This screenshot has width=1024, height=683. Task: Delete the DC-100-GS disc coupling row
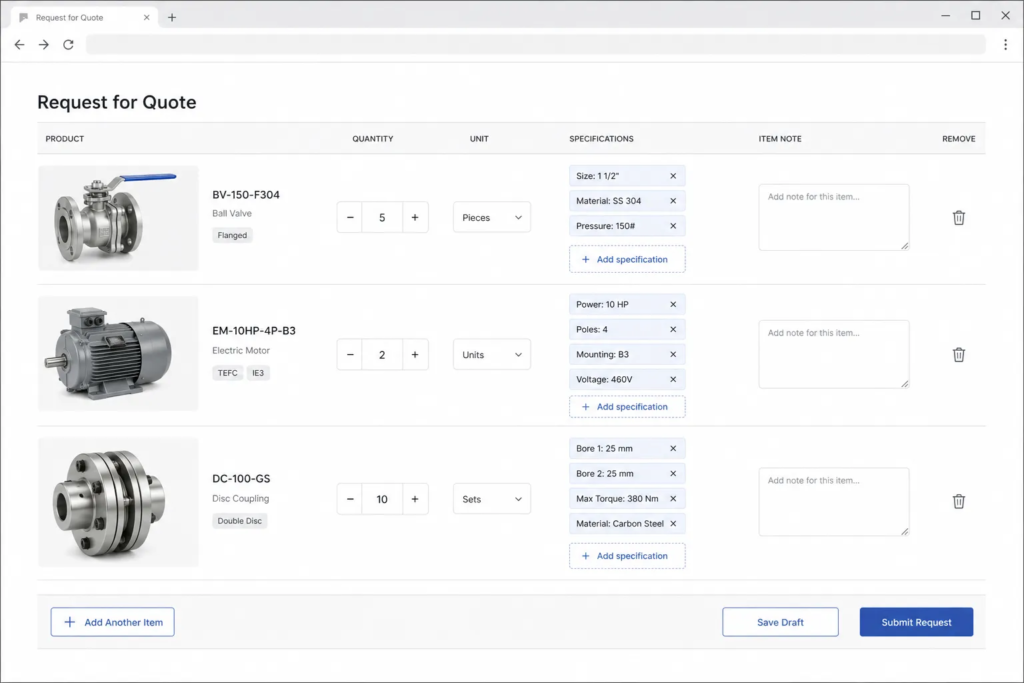click(958, 501)
